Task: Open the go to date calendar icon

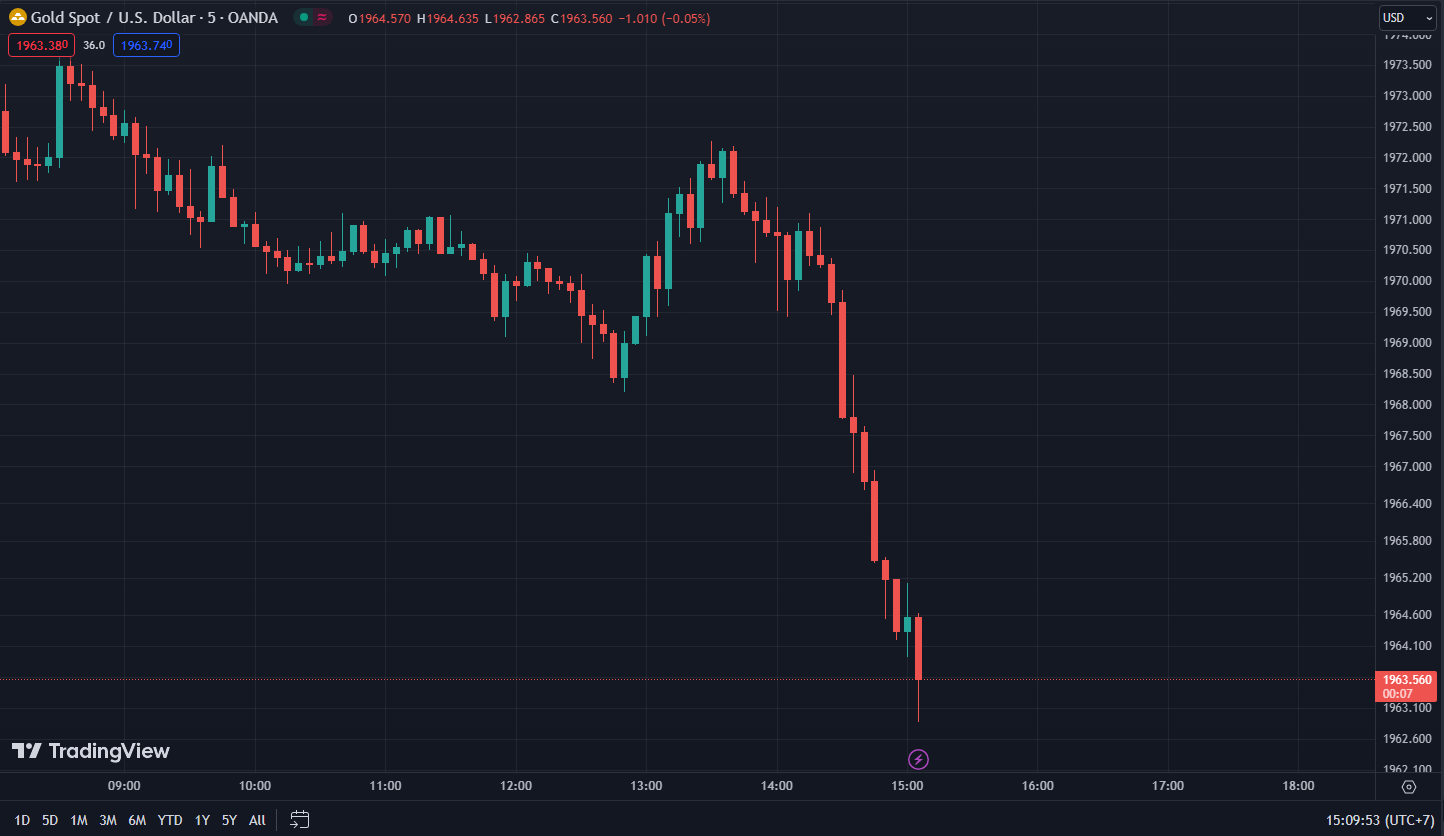Action: [x=299, y=820]
